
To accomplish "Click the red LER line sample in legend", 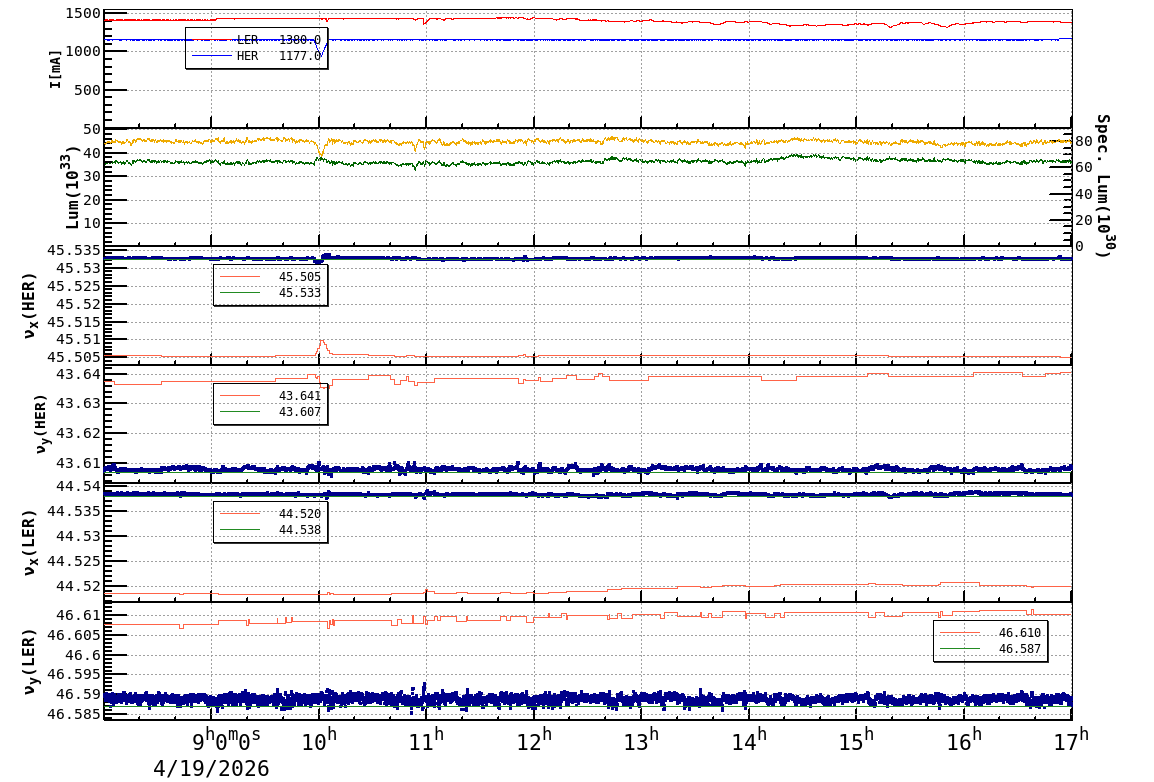I will [212, 40].
